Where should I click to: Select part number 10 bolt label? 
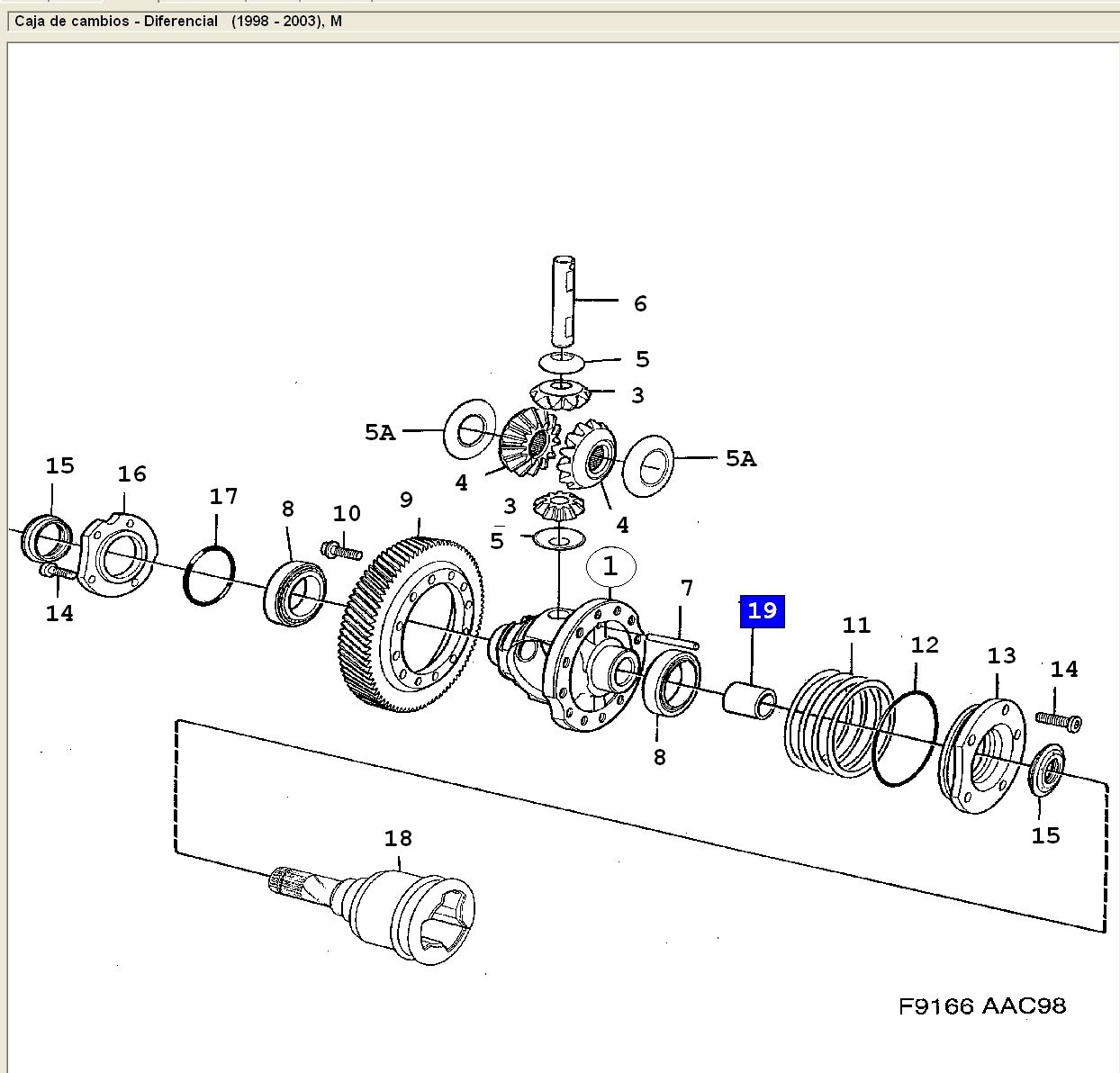[x=347, y=514]
